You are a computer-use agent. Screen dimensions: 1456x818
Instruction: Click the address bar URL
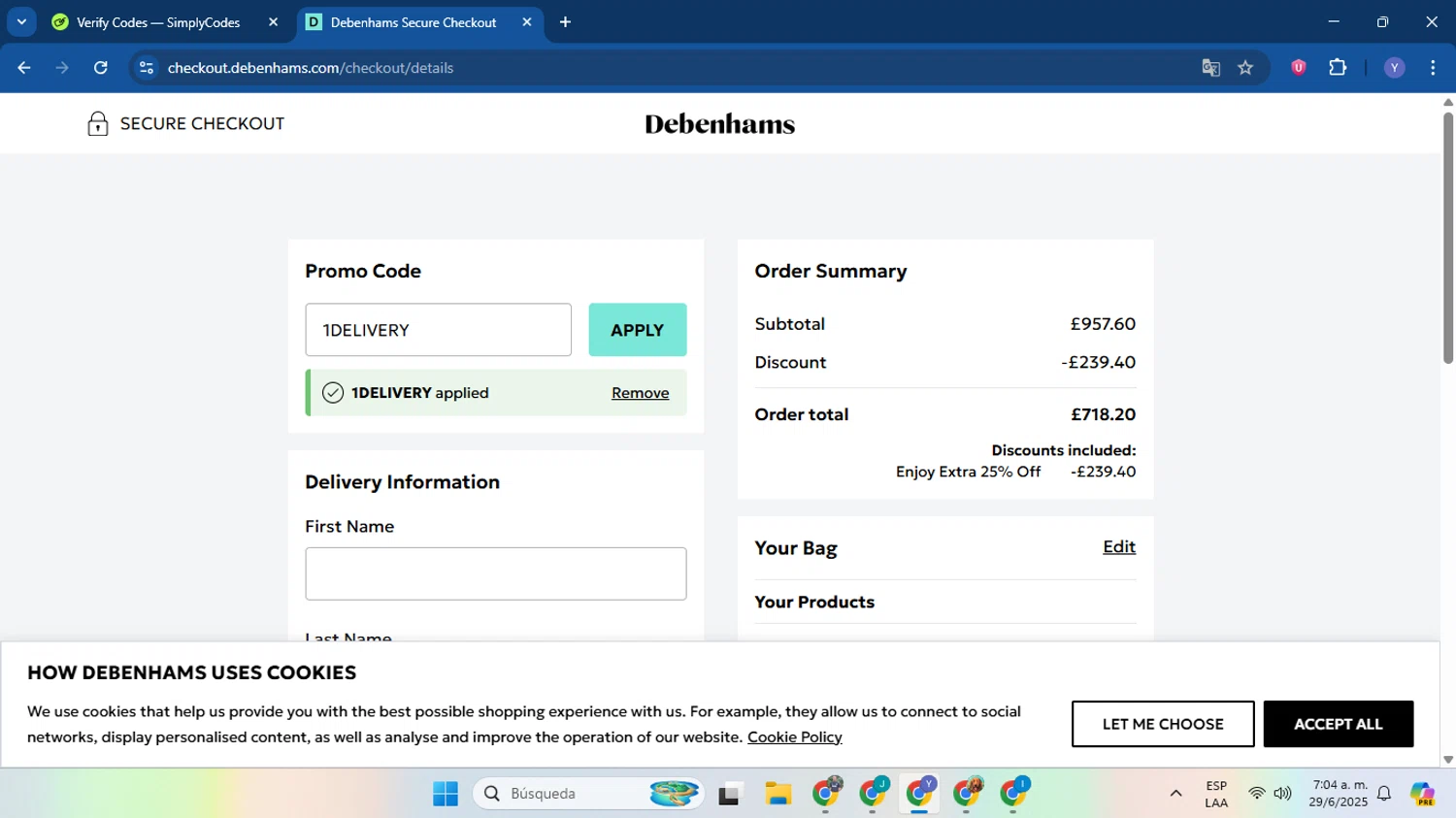311,68
